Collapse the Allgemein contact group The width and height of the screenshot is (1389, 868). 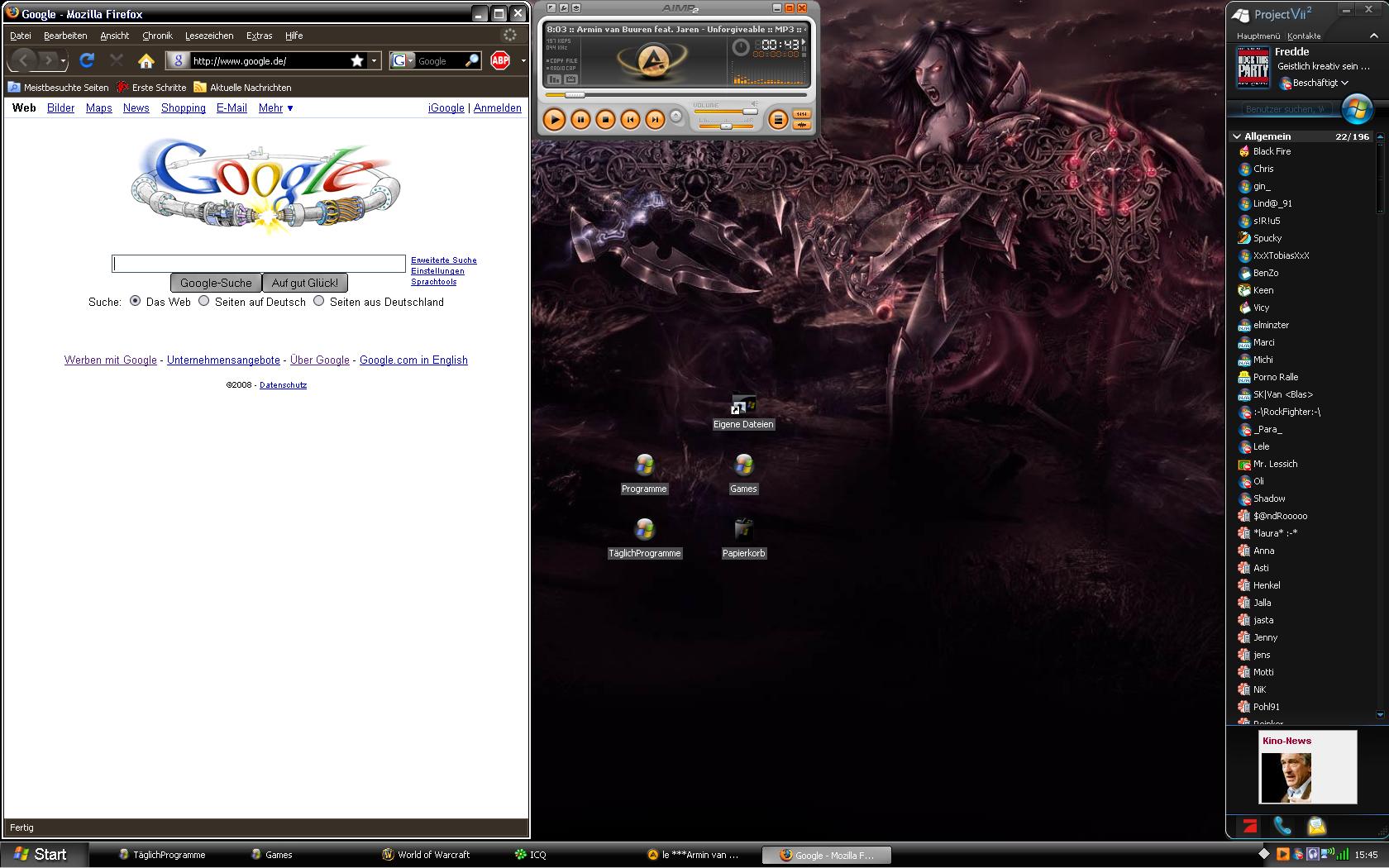[x=1237, y=136]
